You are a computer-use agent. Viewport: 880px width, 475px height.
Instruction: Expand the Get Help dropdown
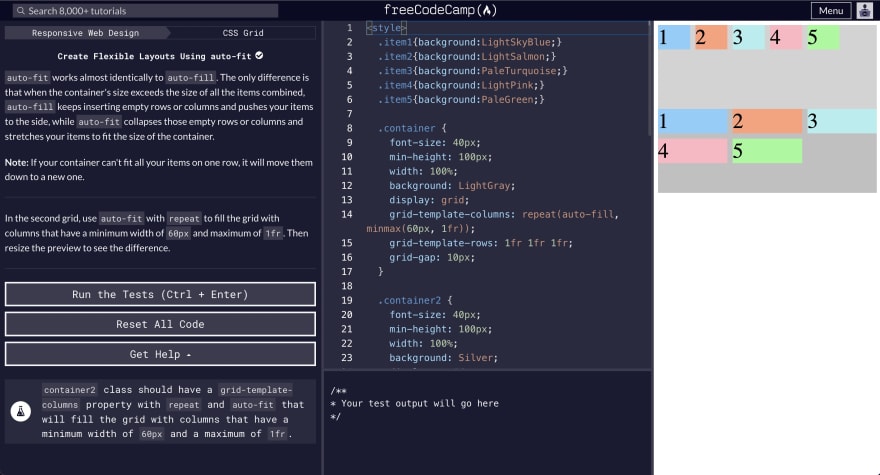pos(160,354)
